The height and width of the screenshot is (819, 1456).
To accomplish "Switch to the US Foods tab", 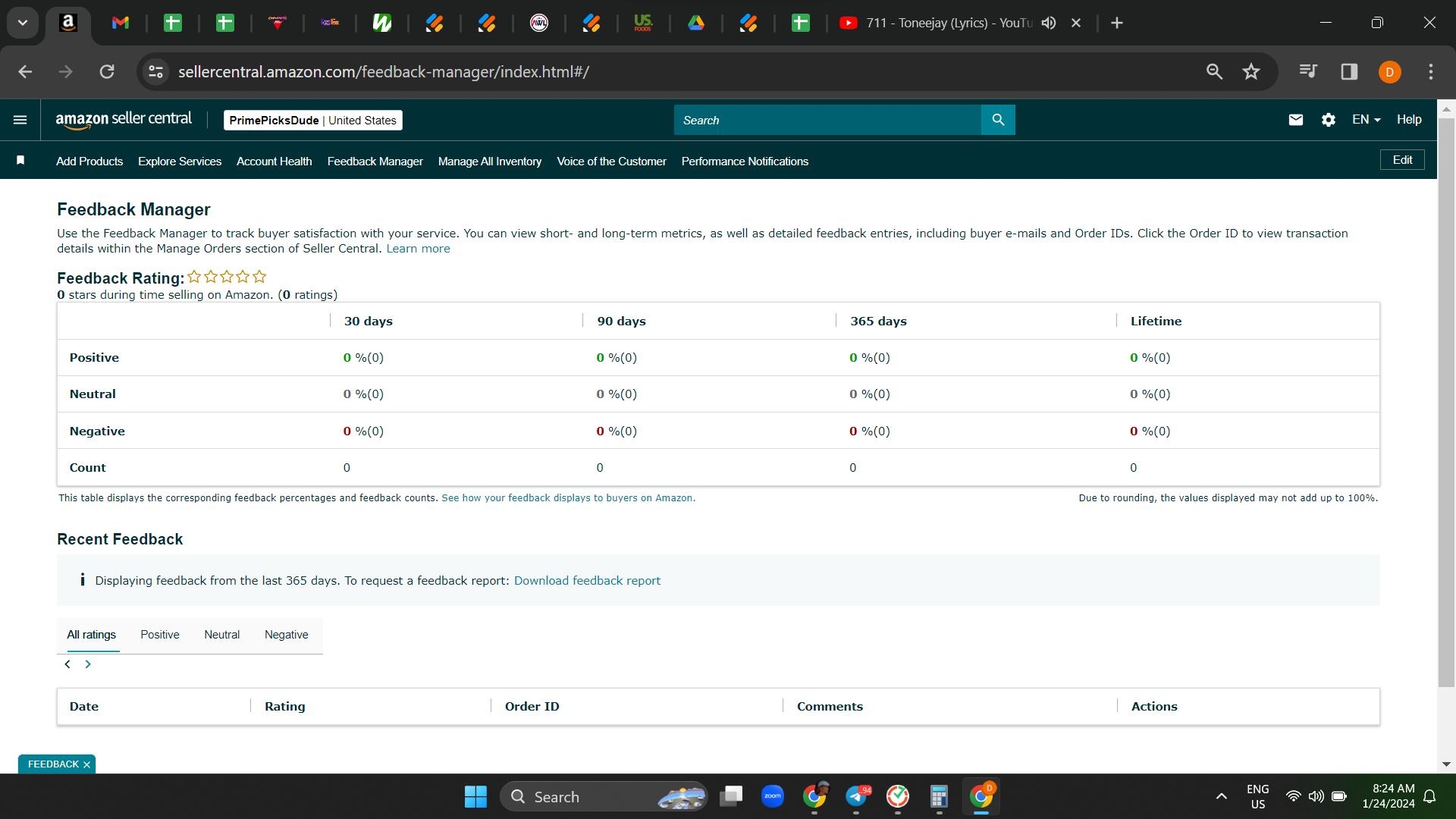I will (643, 23).
